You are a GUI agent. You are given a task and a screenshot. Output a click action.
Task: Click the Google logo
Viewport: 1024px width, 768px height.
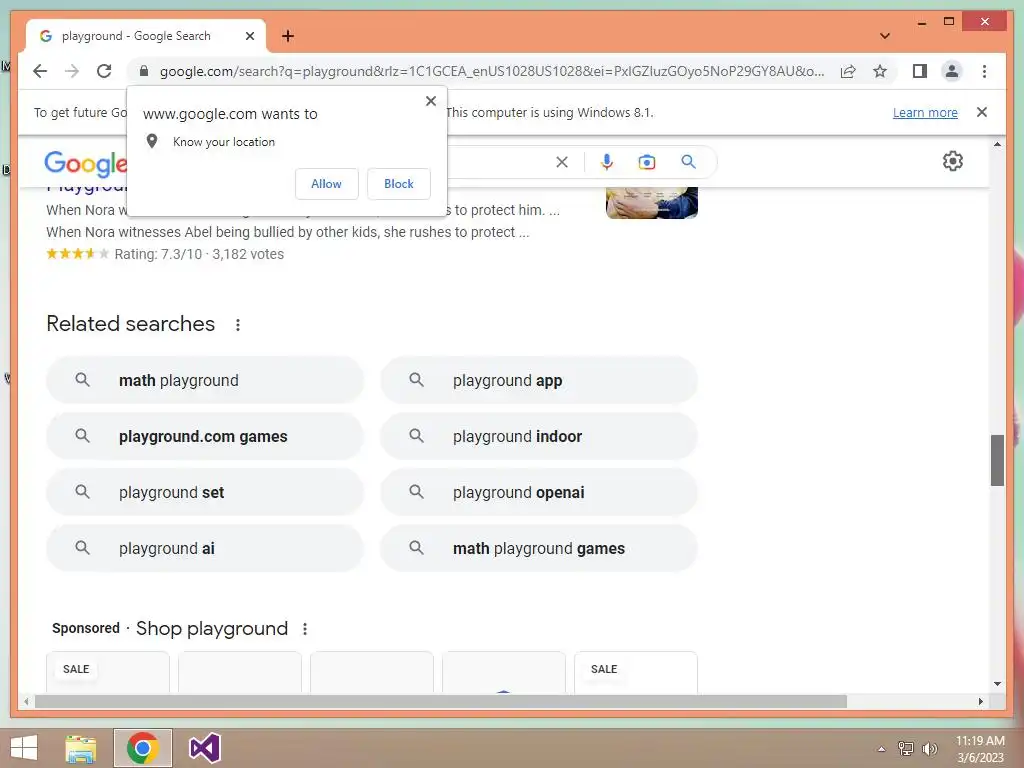point(86,163)
